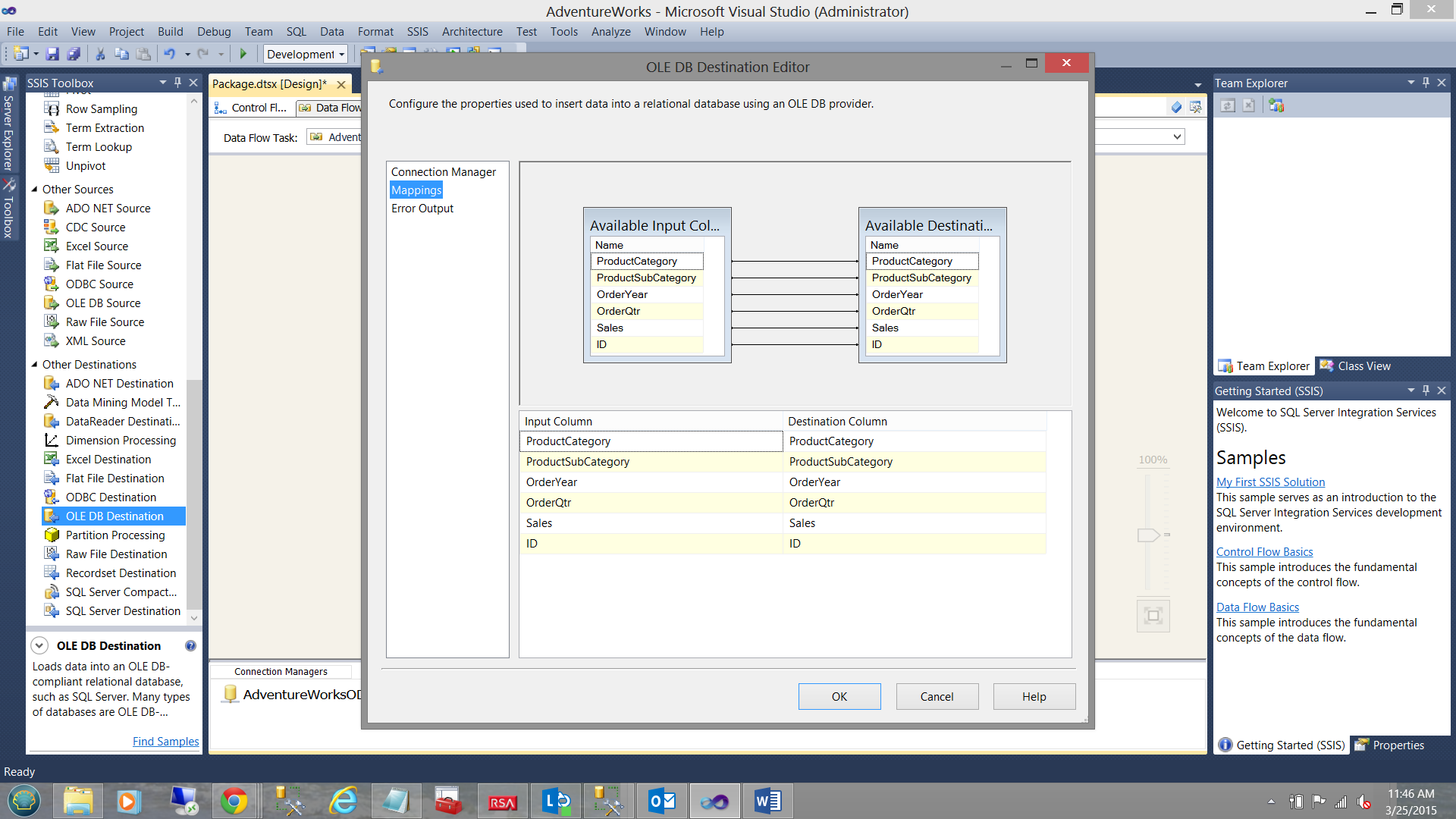This screenshot has height=819, width=1456.
Task: Click the designer zoom slider handle
Action: [1148, 535]
